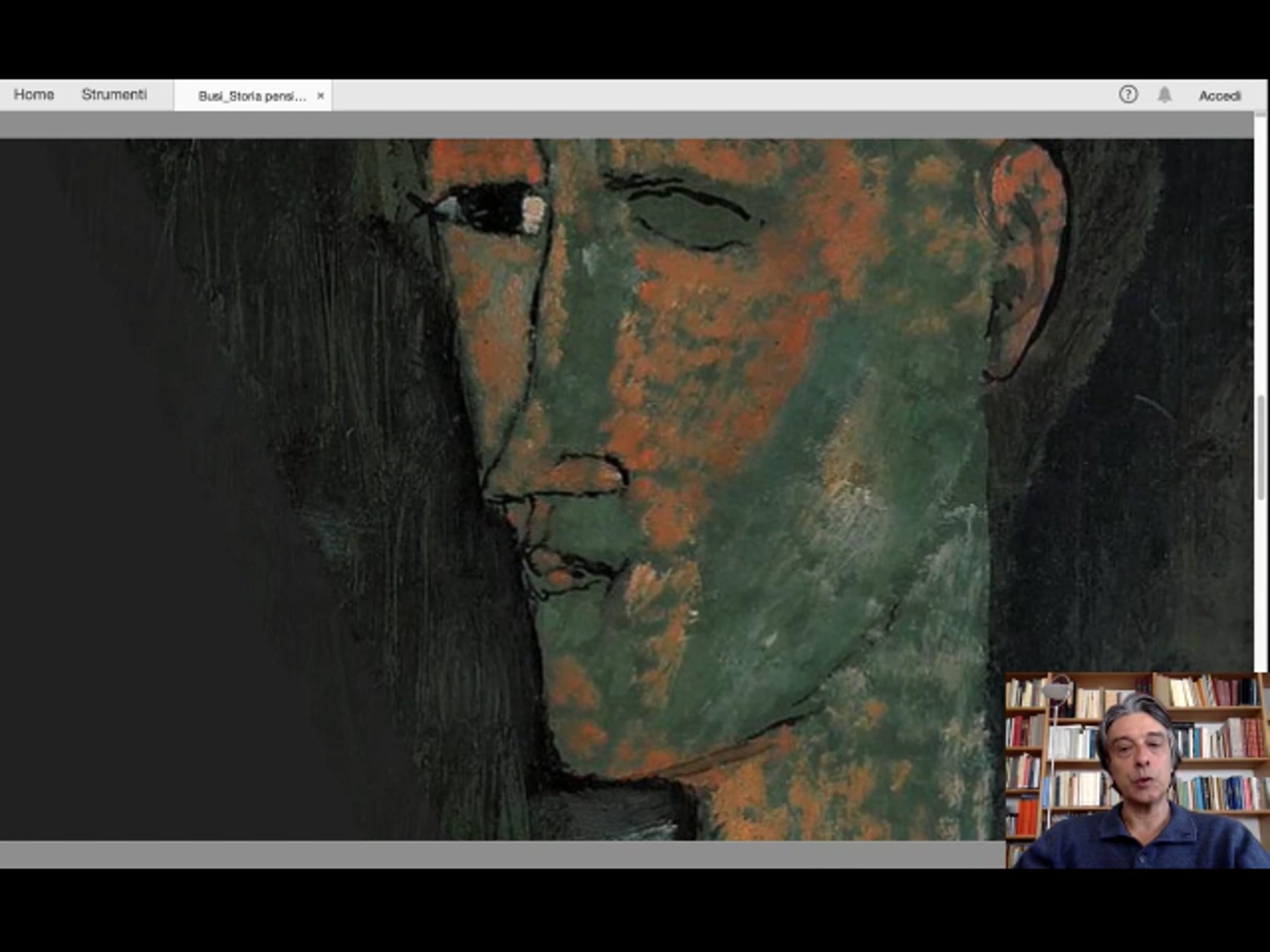Open the notifications bell icon
Image resolution: width=1270 pixels, height=952 pixels.
coord(1164,95)
